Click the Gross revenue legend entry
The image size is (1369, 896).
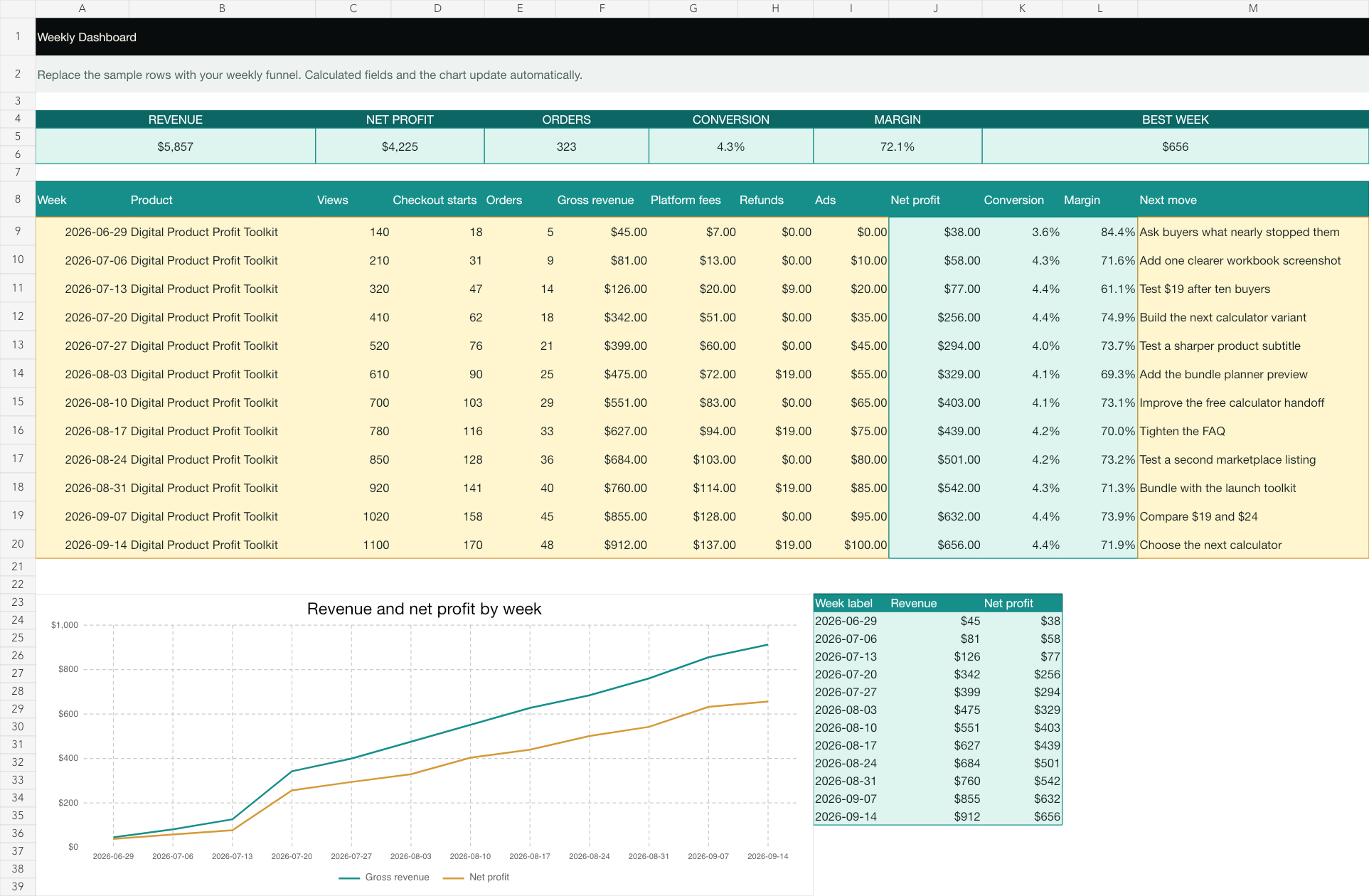pyautogui.click(x=384, y=877)
